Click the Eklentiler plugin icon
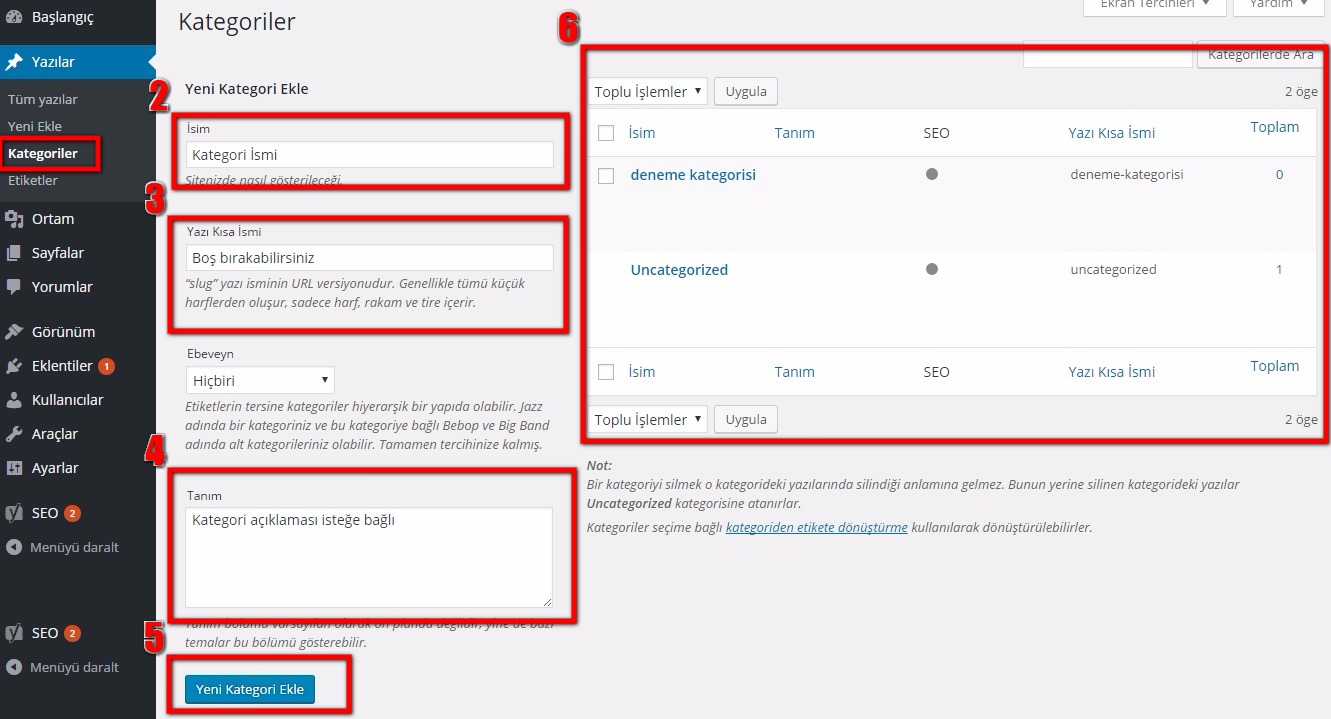The height and width of the screenshot is (719, 1331). click(x=14, y=366)
